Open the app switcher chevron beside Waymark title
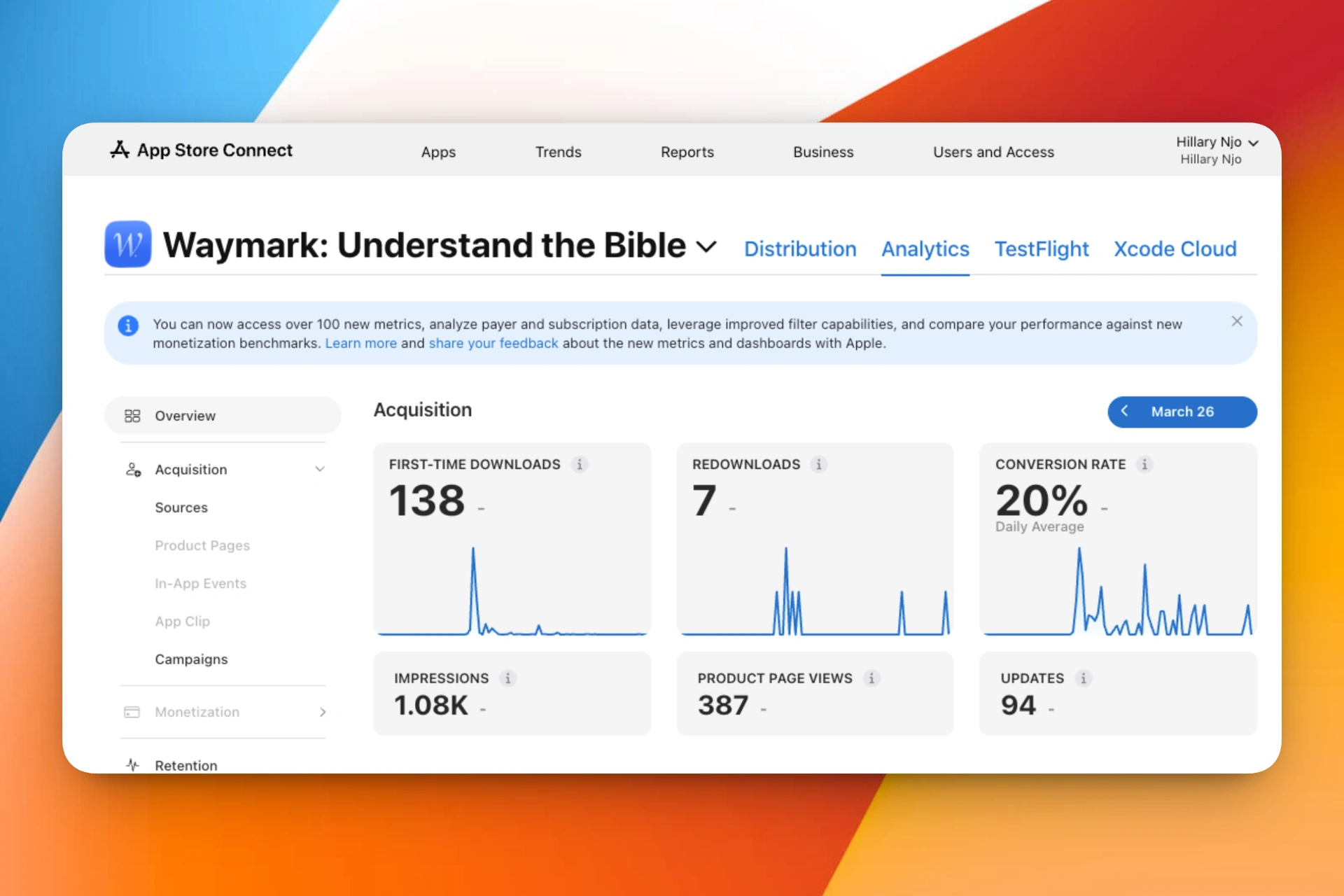Viewport: 1344px width, 896px height. tap(706, 246)
